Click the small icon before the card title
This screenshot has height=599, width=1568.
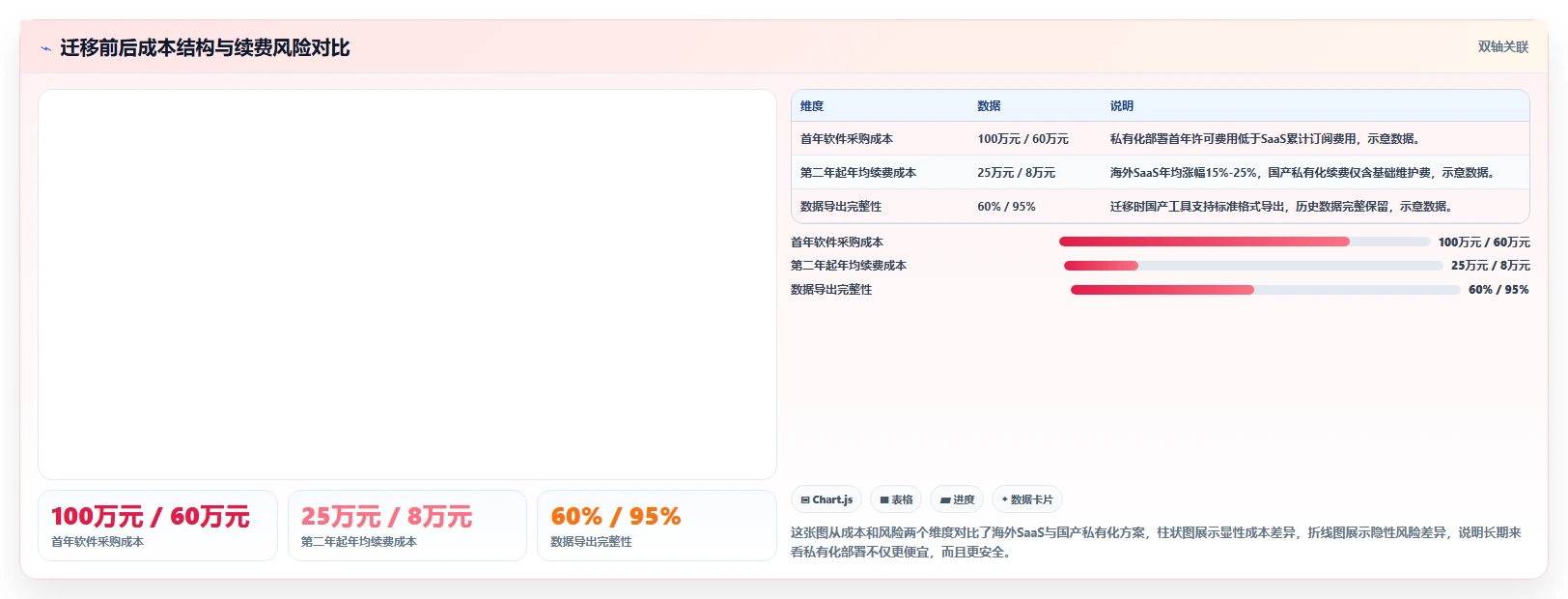click(x=45, y=48)
